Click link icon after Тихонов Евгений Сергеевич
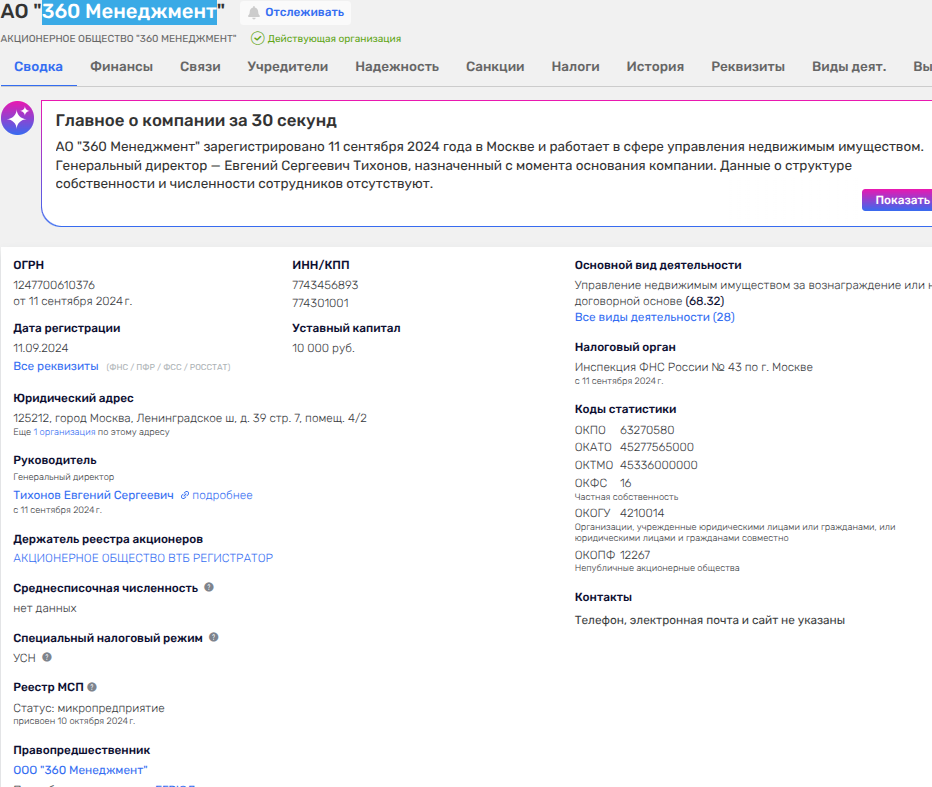Image resolution: width=932 pixels, height=787 pixels. pos(184,495)
